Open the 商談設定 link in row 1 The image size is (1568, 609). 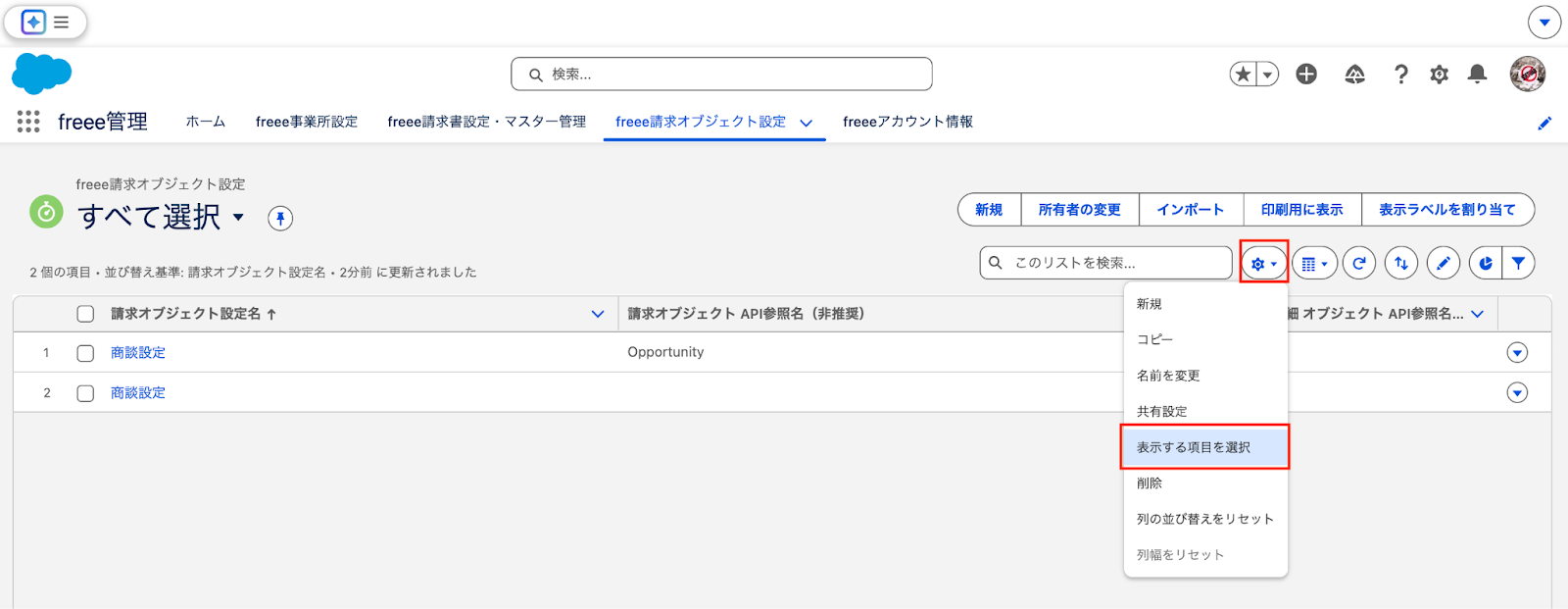tap(138, 353)
